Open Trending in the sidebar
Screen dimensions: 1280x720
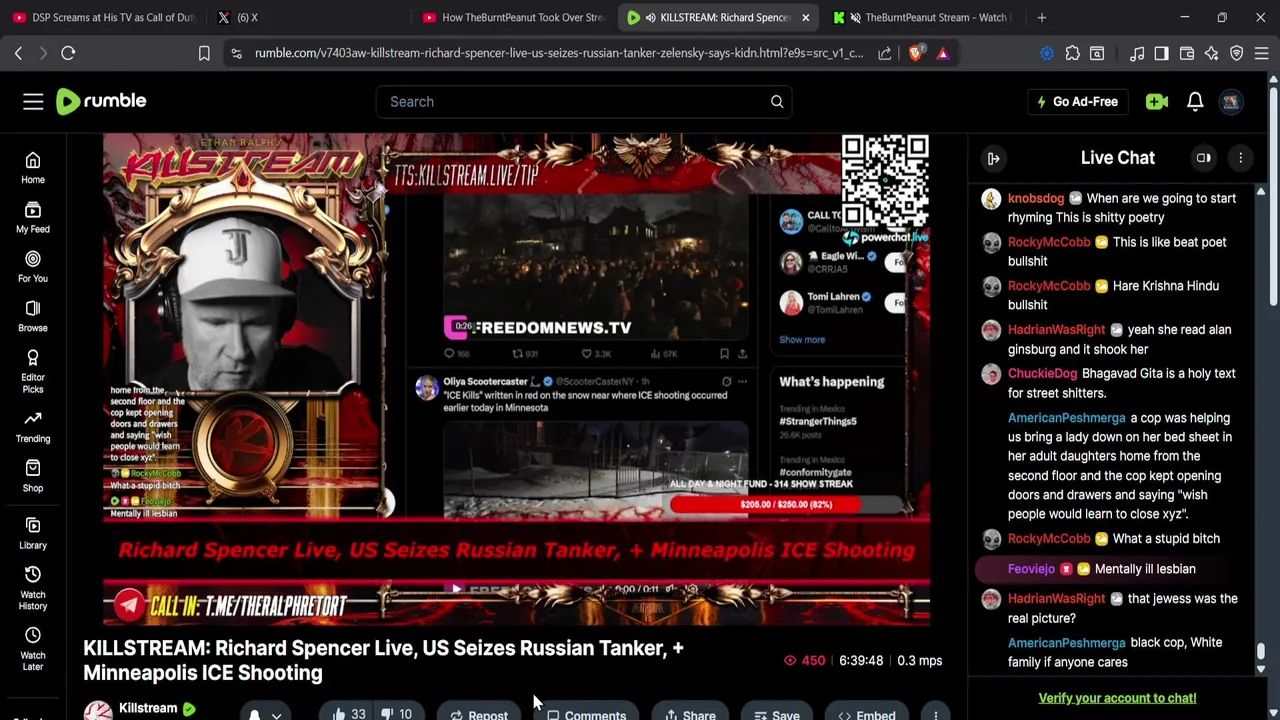33,427
